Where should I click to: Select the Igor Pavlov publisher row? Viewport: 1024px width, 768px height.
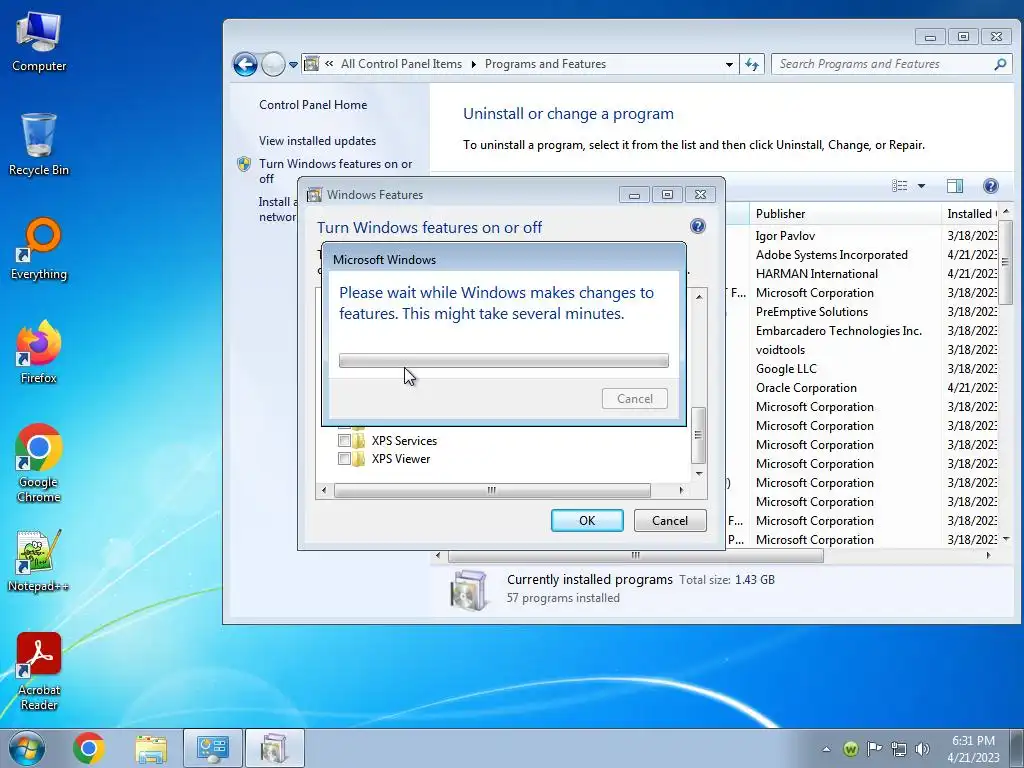point(785,236)
